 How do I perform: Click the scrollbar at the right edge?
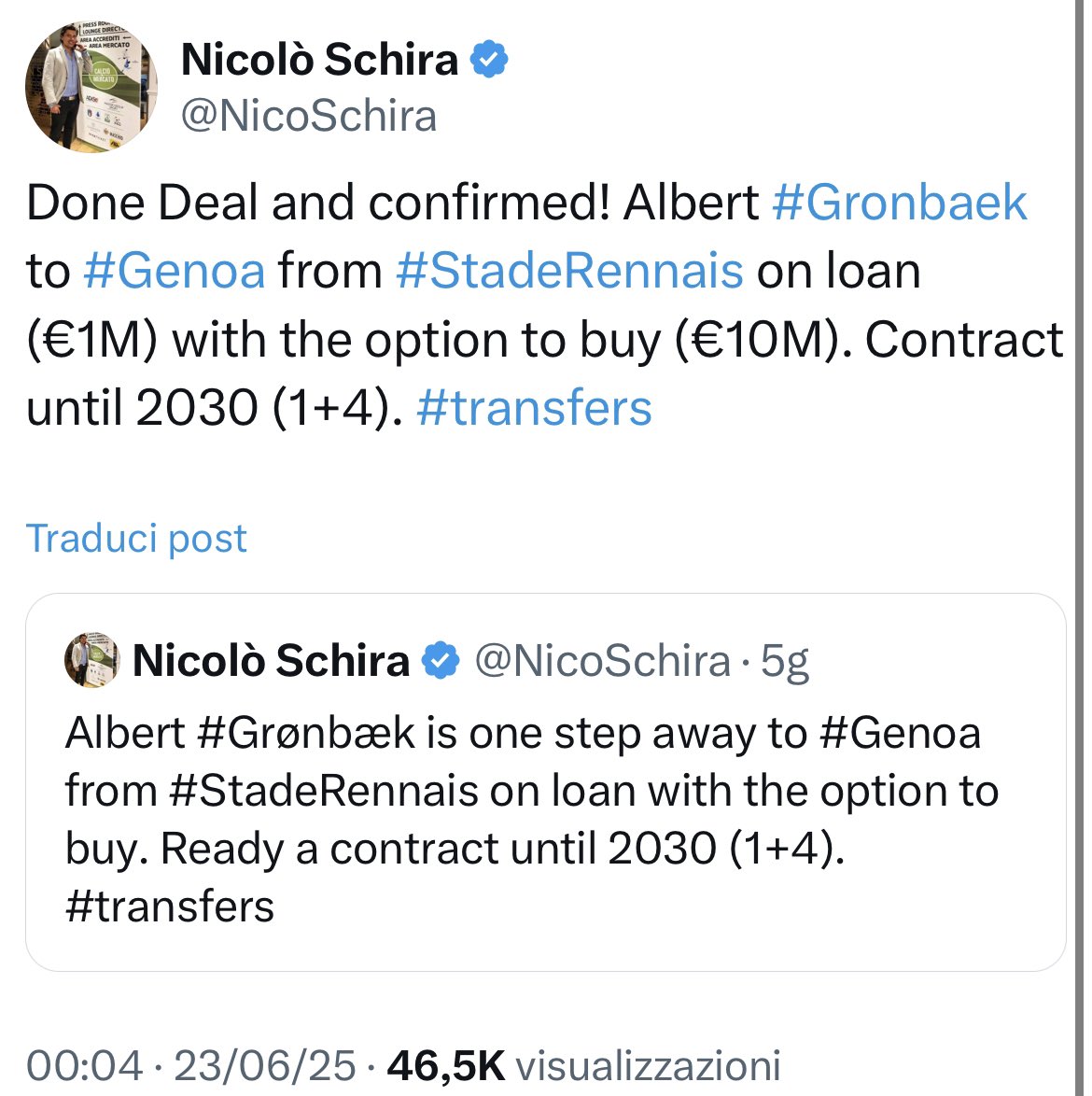[1080, 548]
